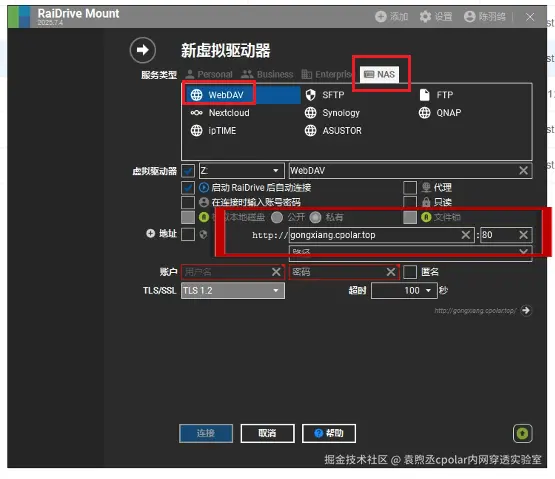Toggle 启动 RaiDrive 后自动连接 checkbox
555x479 pixels.
point(188,188)
